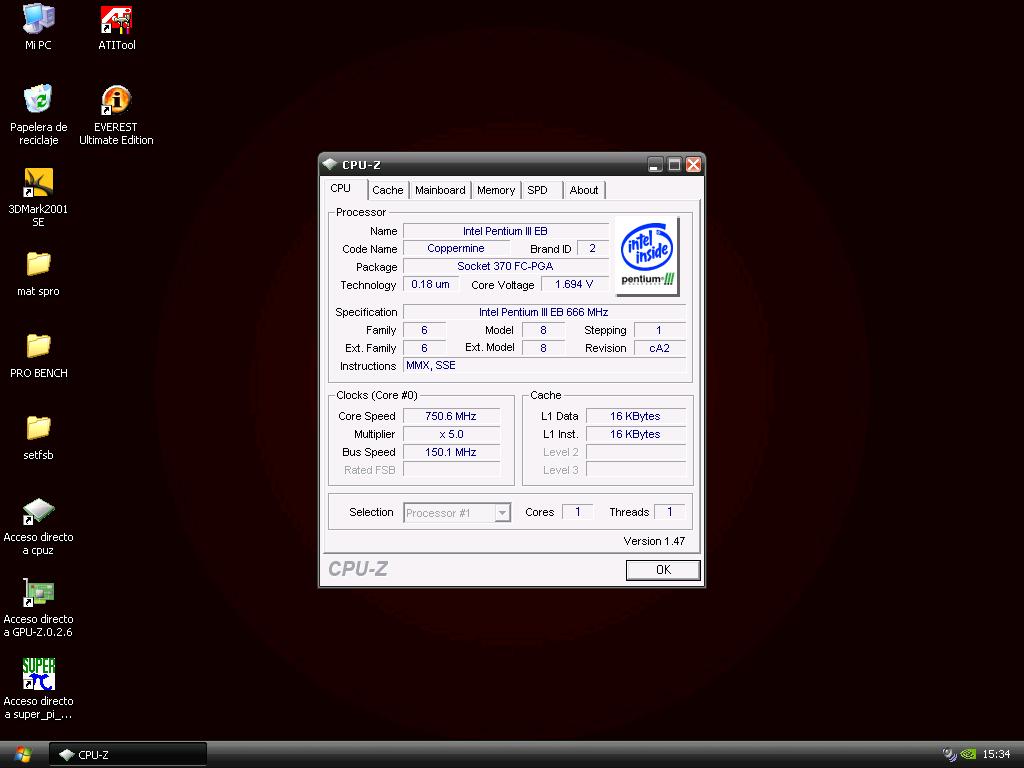Click CPU-Z taskbar button
The image size is (1024, 768).
[x=128, y=755]
